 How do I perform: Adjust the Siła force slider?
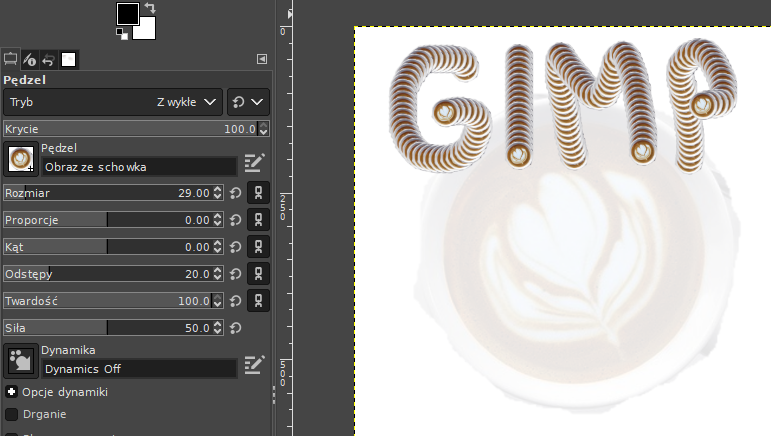108,328
